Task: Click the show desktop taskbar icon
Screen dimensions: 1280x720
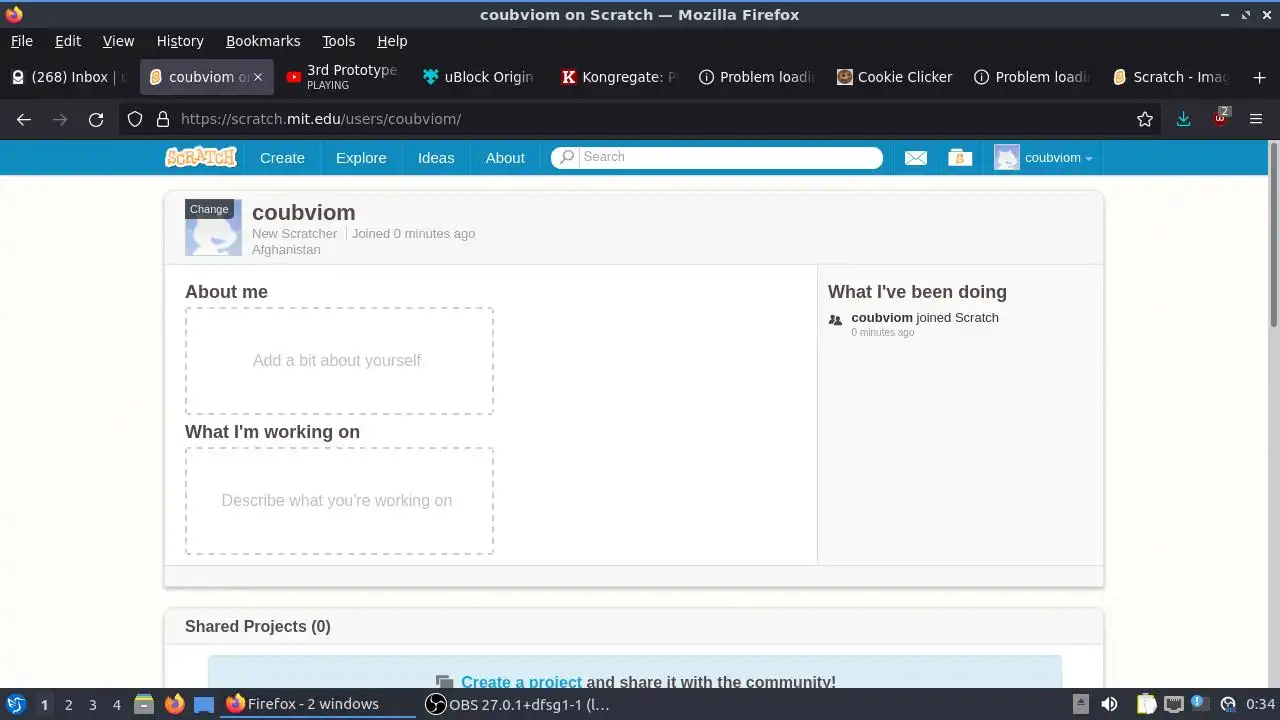Action: point(204,704)
